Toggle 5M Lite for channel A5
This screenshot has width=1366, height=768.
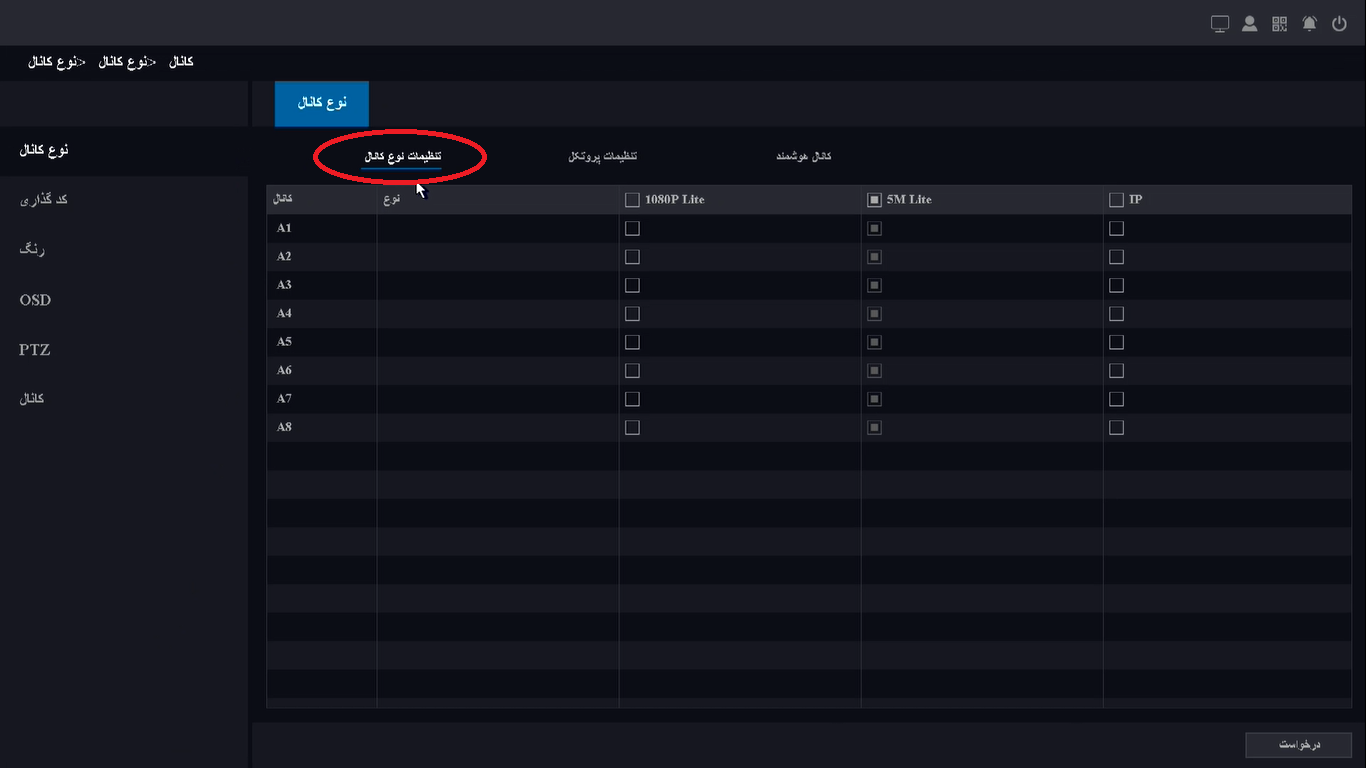coord(874,342)
